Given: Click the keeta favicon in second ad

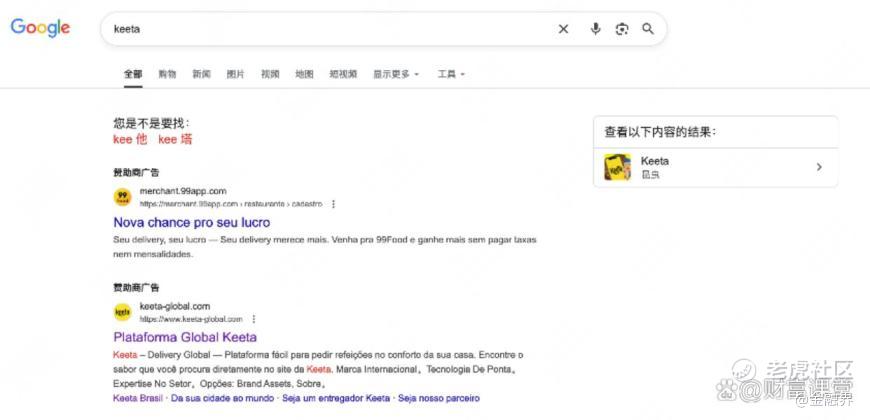Looking at the screenshot, I should (123, 312).
